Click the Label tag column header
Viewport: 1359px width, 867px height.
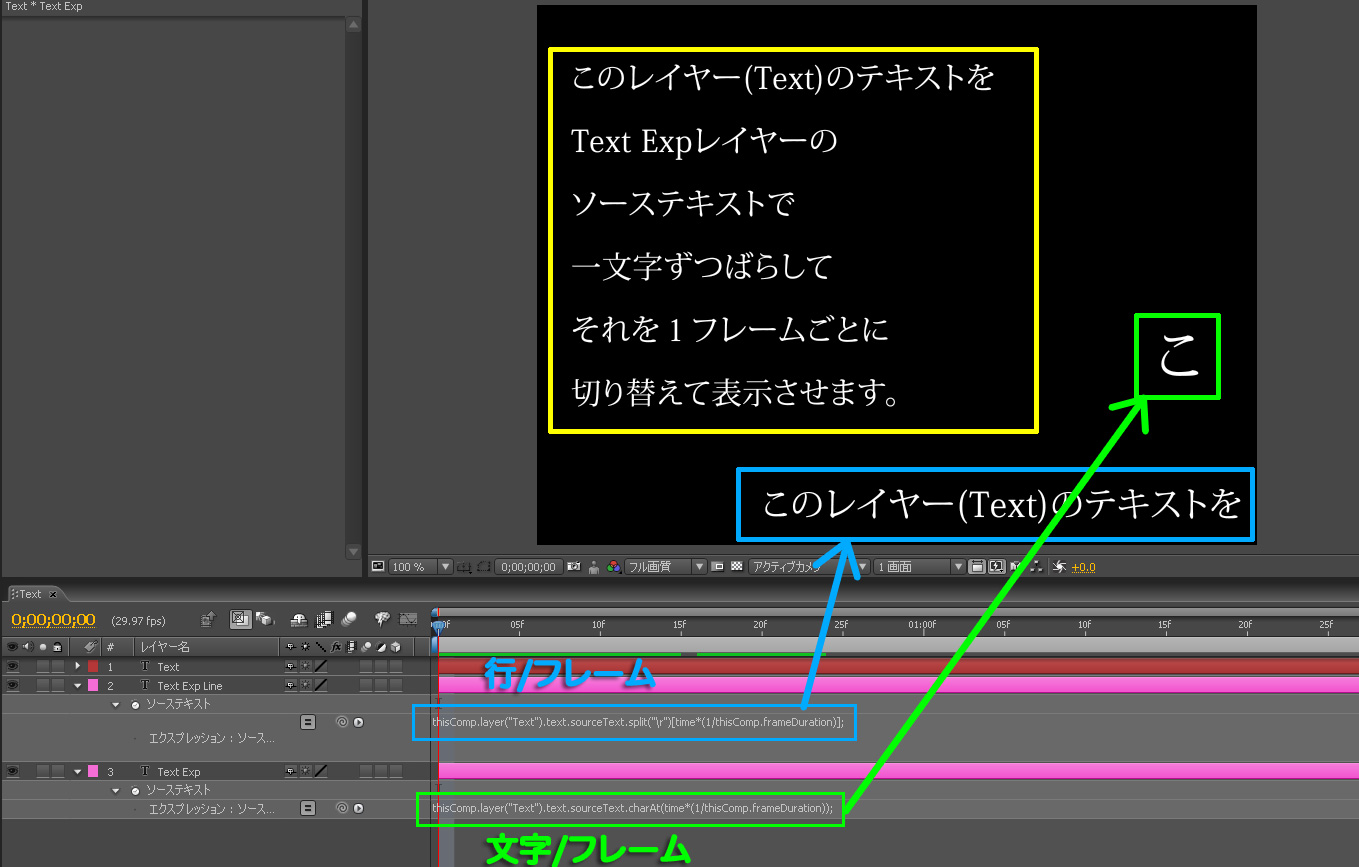89,647
